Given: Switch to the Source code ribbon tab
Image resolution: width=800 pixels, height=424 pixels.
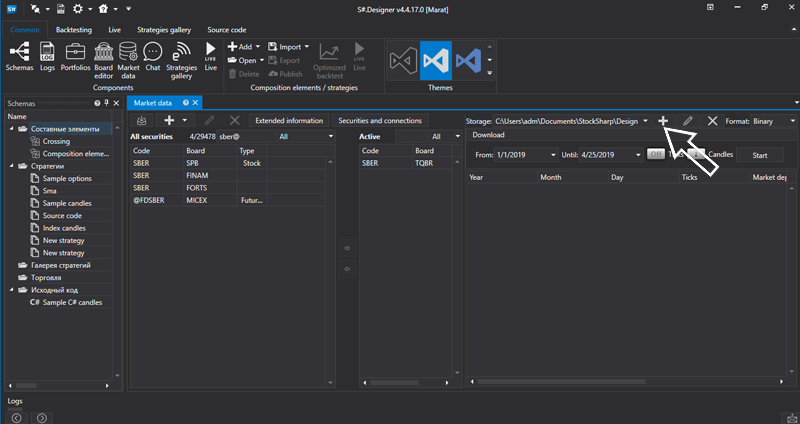Looking at the screenshot, I should point(226,30).
